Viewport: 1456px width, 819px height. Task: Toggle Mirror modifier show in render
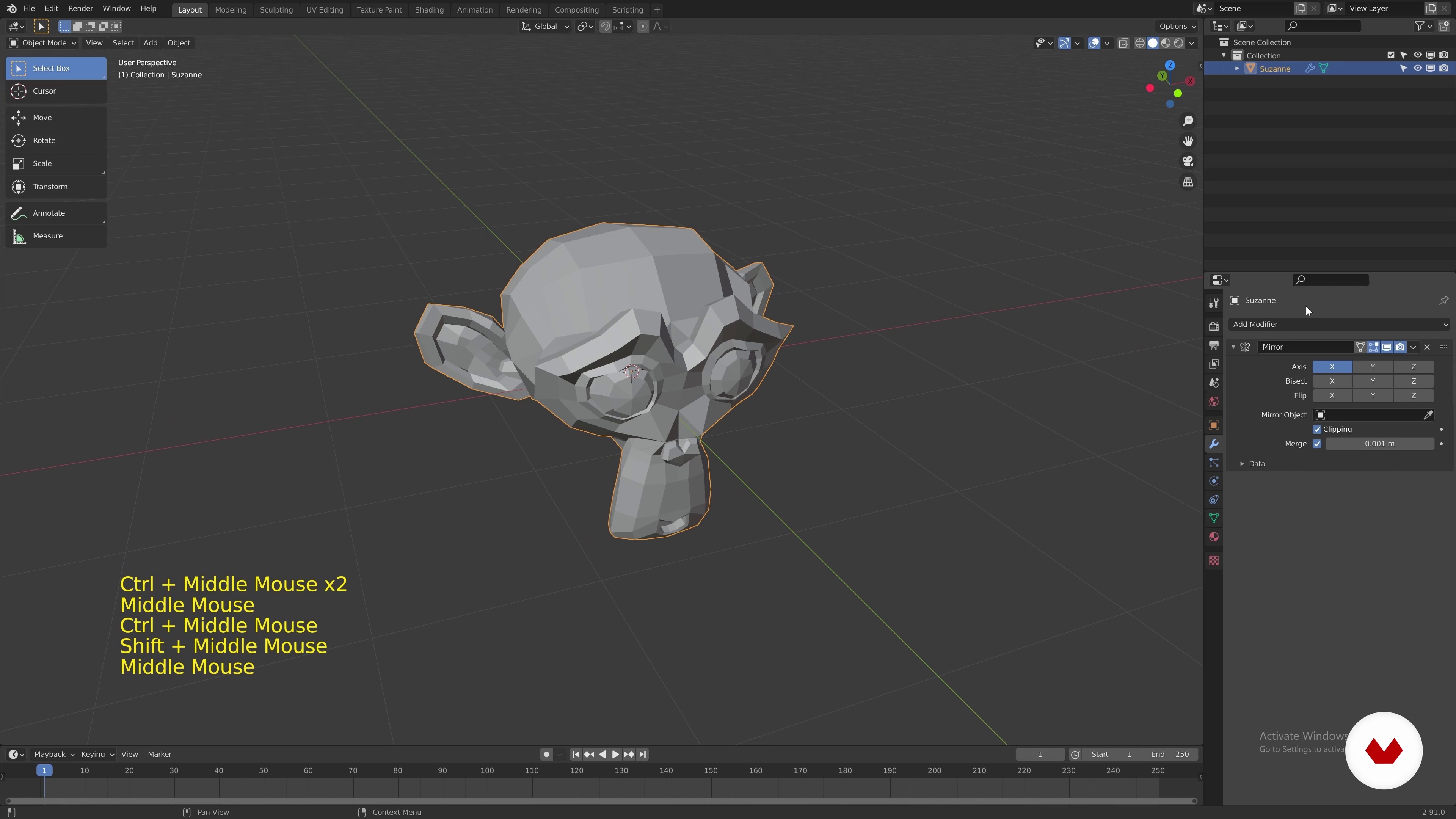point(1400,347)
